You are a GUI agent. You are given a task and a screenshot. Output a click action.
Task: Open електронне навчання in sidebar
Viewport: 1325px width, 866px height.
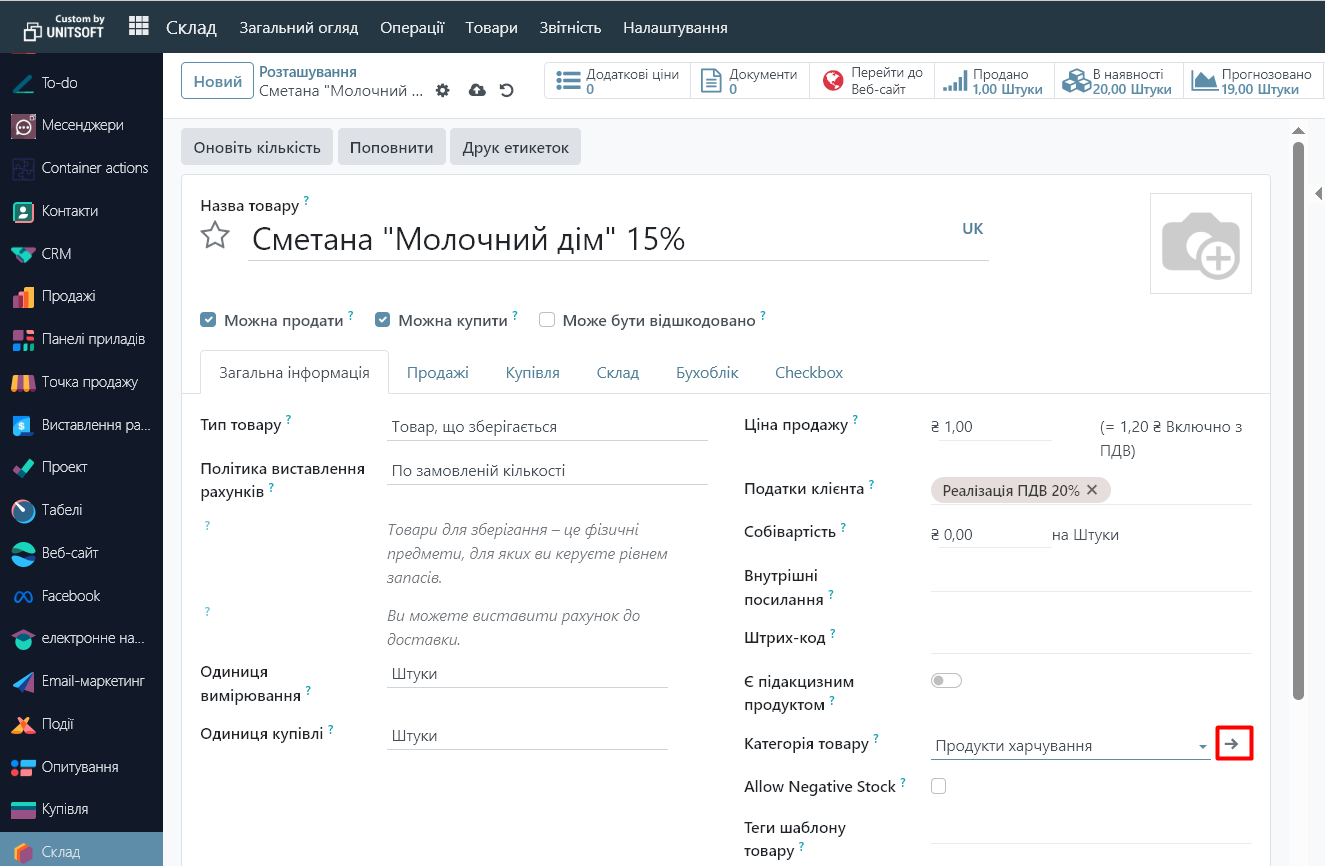tap(81, 638)
